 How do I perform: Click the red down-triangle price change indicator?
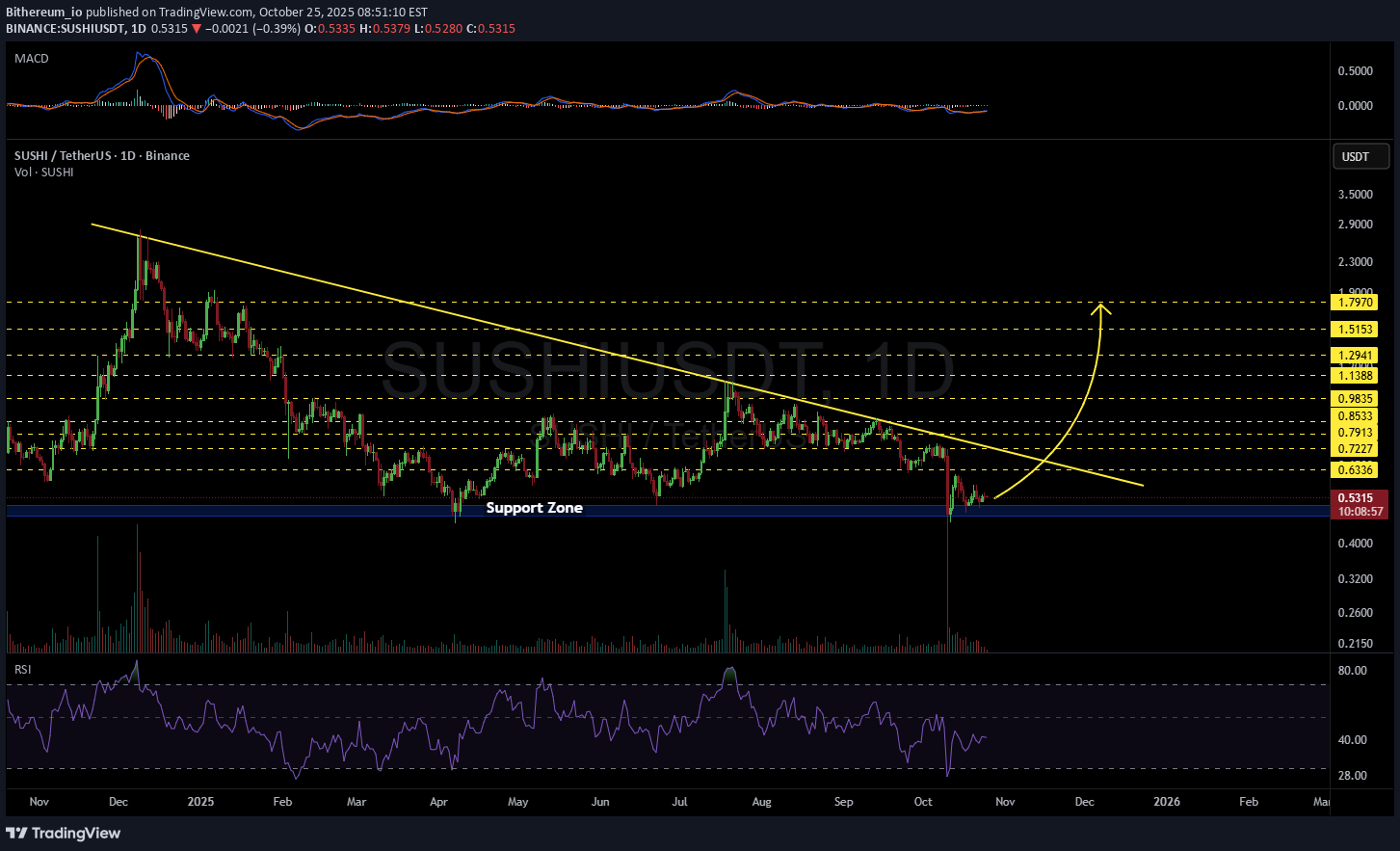coord(197,29)
